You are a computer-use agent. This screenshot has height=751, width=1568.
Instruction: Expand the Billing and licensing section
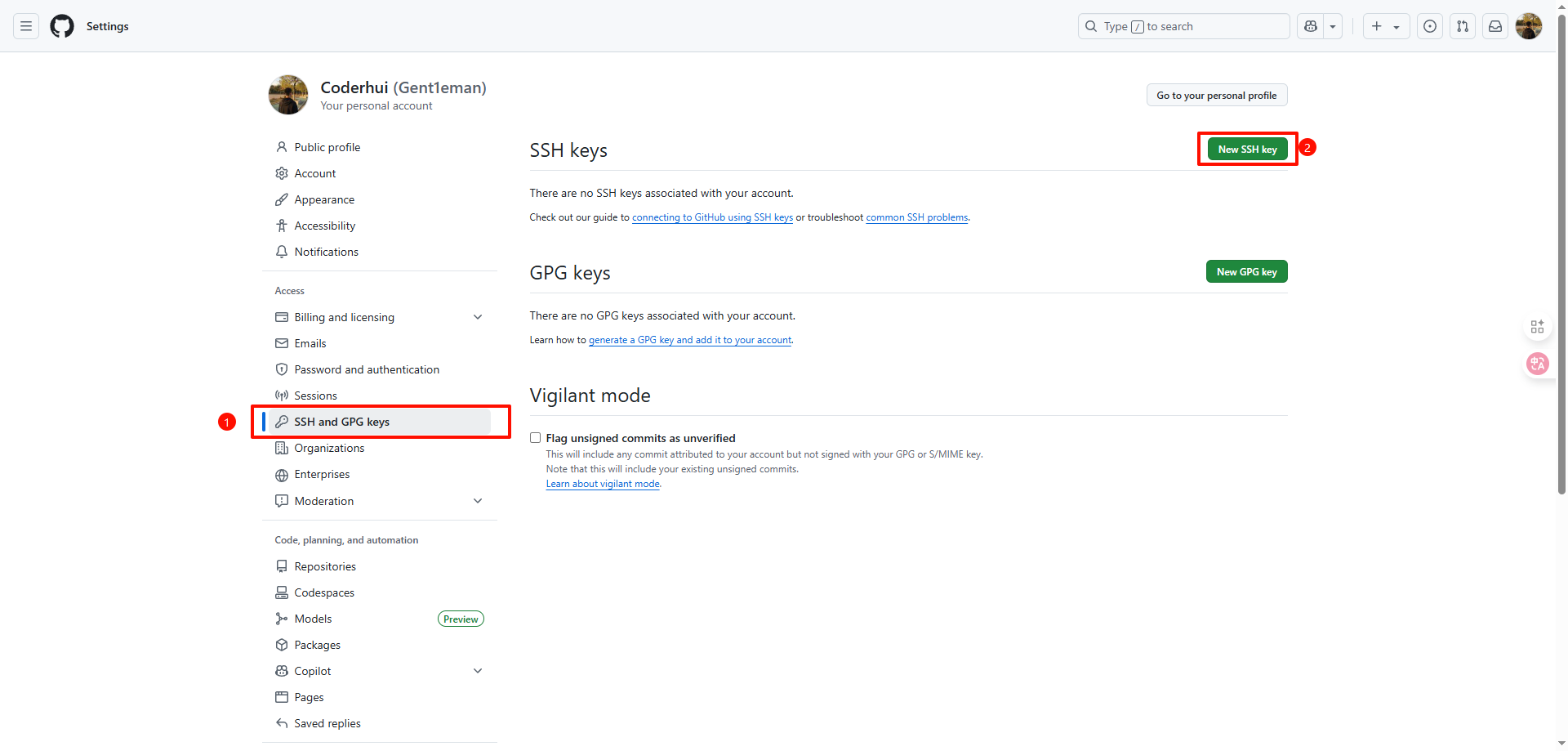478,317
